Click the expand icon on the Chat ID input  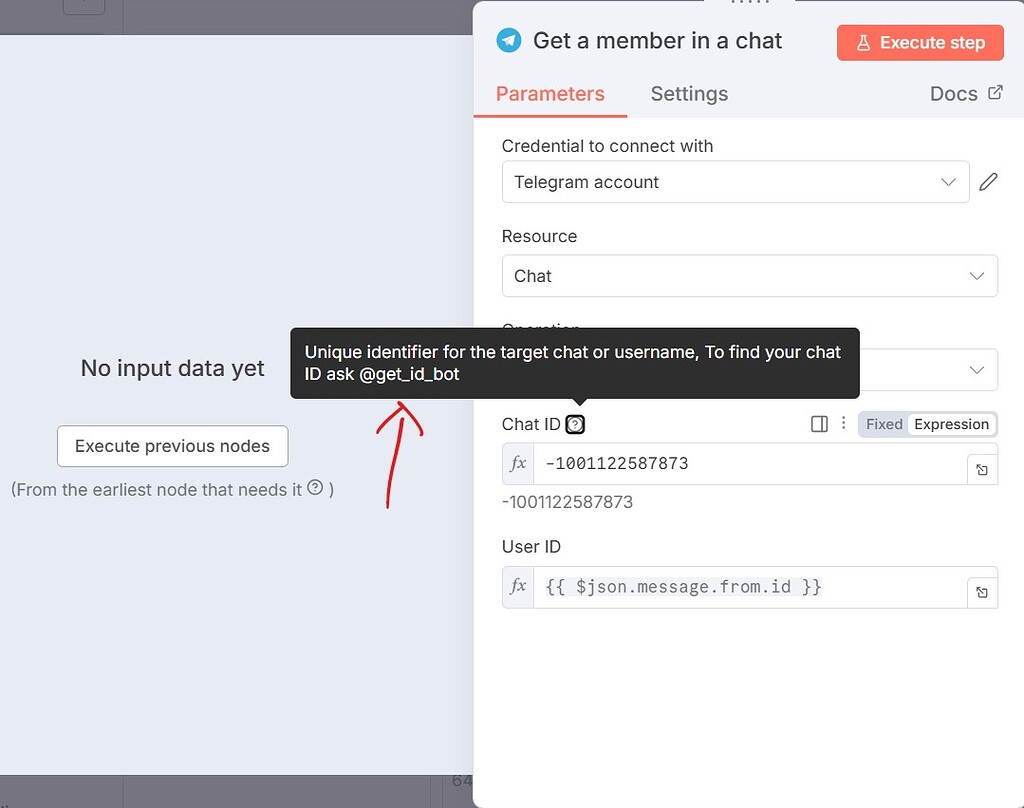click(x=982, y=467)
